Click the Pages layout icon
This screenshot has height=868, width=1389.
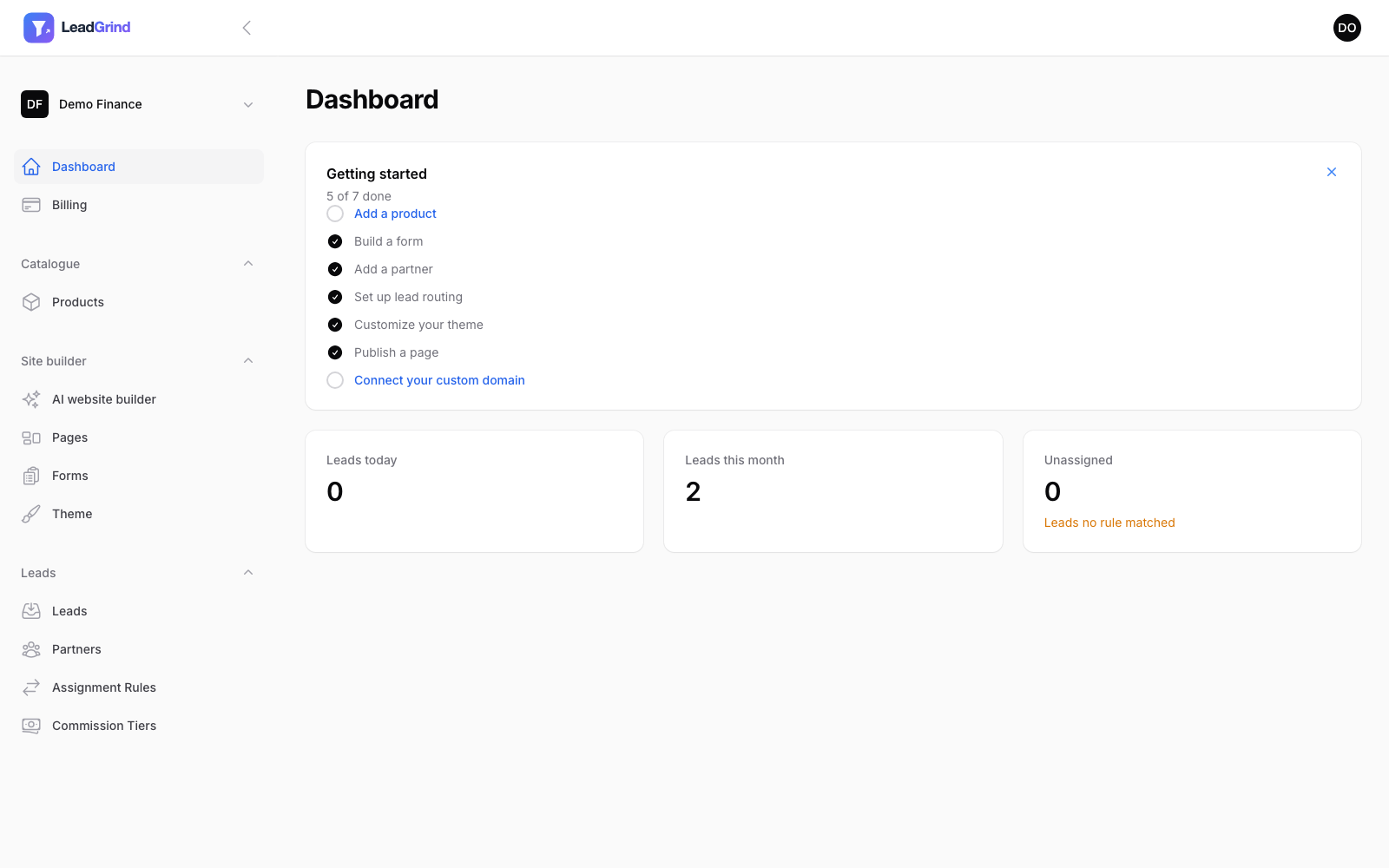tap(31, 437)
